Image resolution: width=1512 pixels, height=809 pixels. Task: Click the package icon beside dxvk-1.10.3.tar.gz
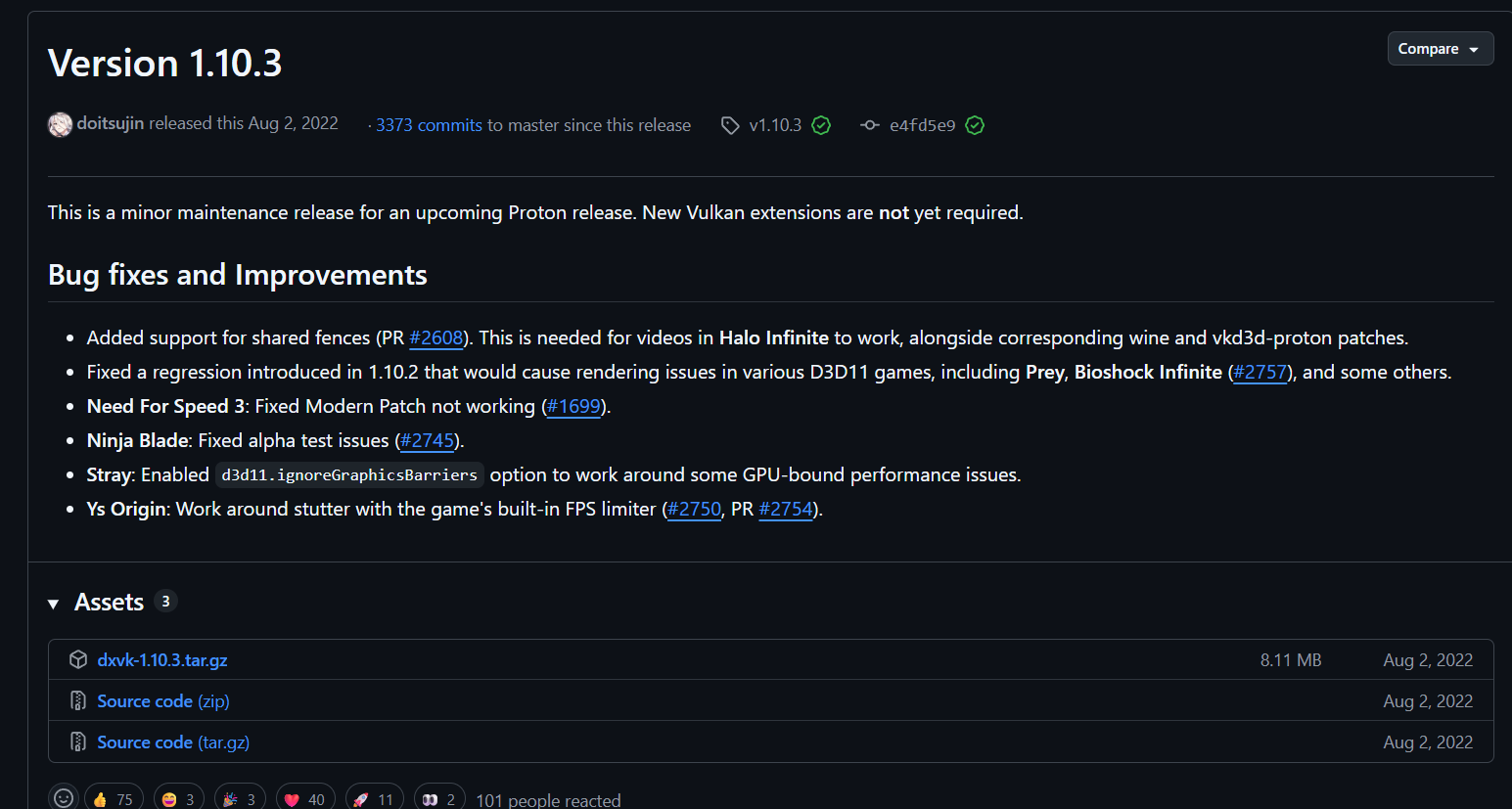pos(78,659)
